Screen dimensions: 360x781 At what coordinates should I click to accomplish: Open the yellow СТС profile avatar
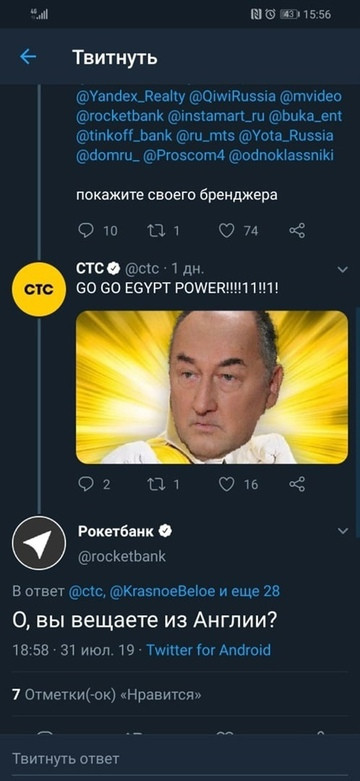[x=39, y=289]
